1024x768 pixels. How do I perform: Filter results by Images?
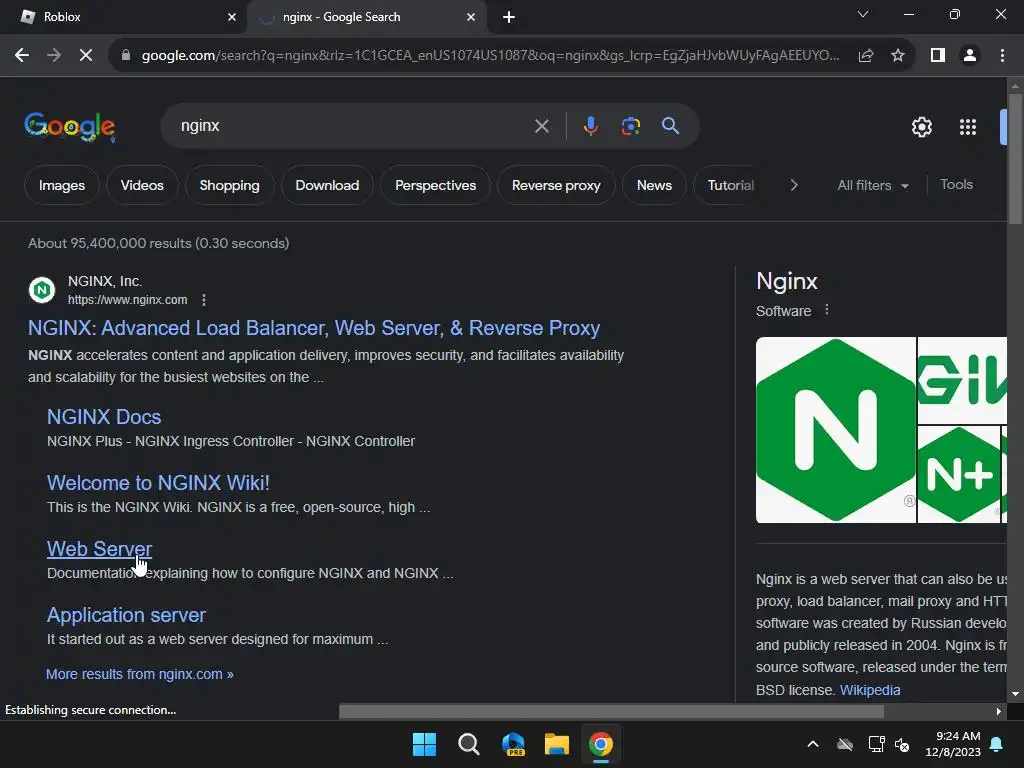click(x=61, y=185)
